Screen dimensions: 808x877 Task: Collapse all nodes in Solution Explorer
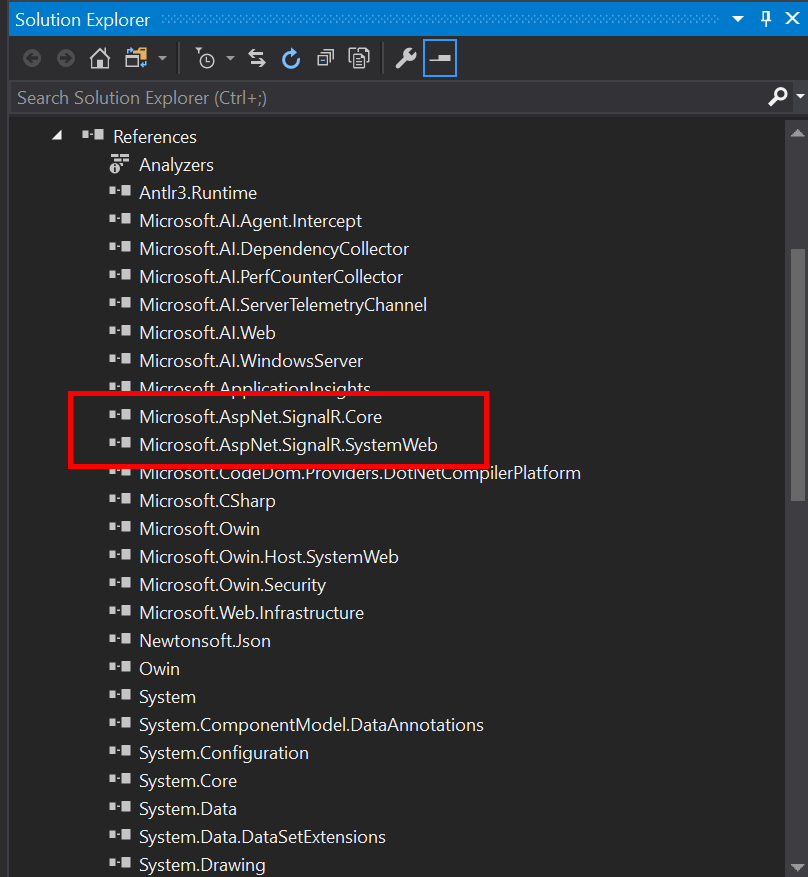325,58
